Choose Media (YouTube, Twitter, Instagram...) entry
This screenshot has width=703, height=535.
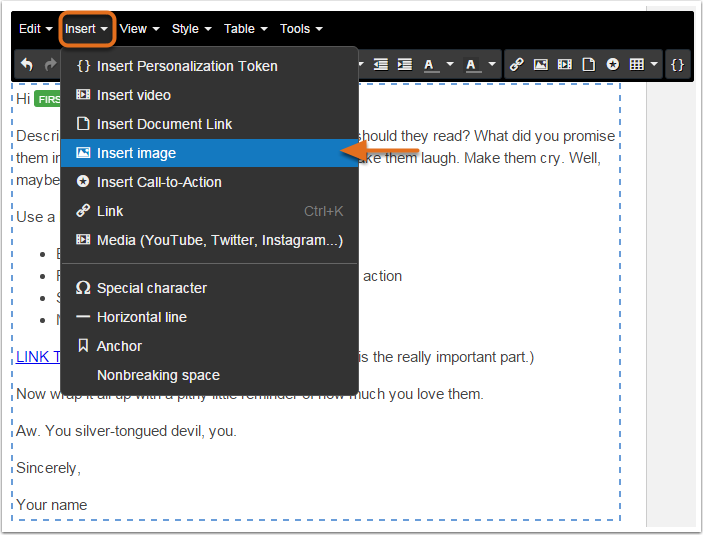point(209,240)
